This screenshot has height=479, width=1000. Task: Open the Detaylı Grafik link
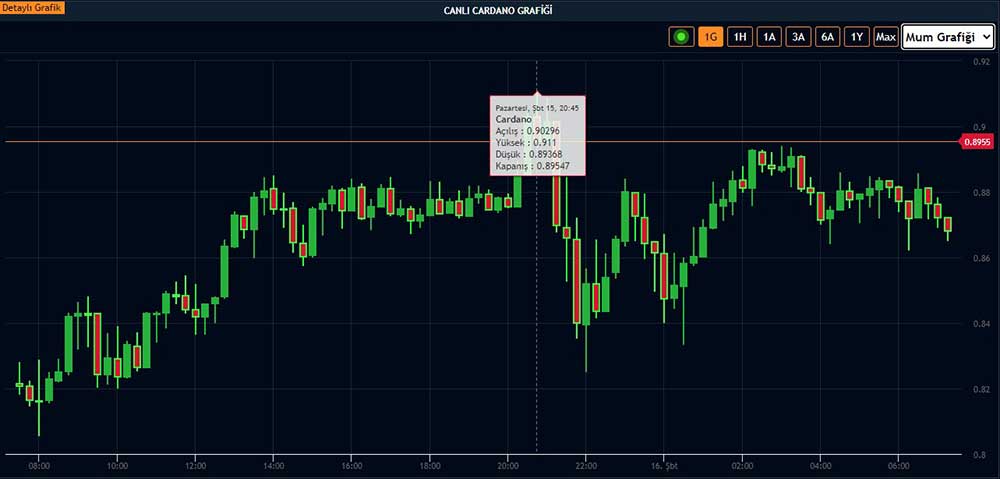[x=32, y=10]
